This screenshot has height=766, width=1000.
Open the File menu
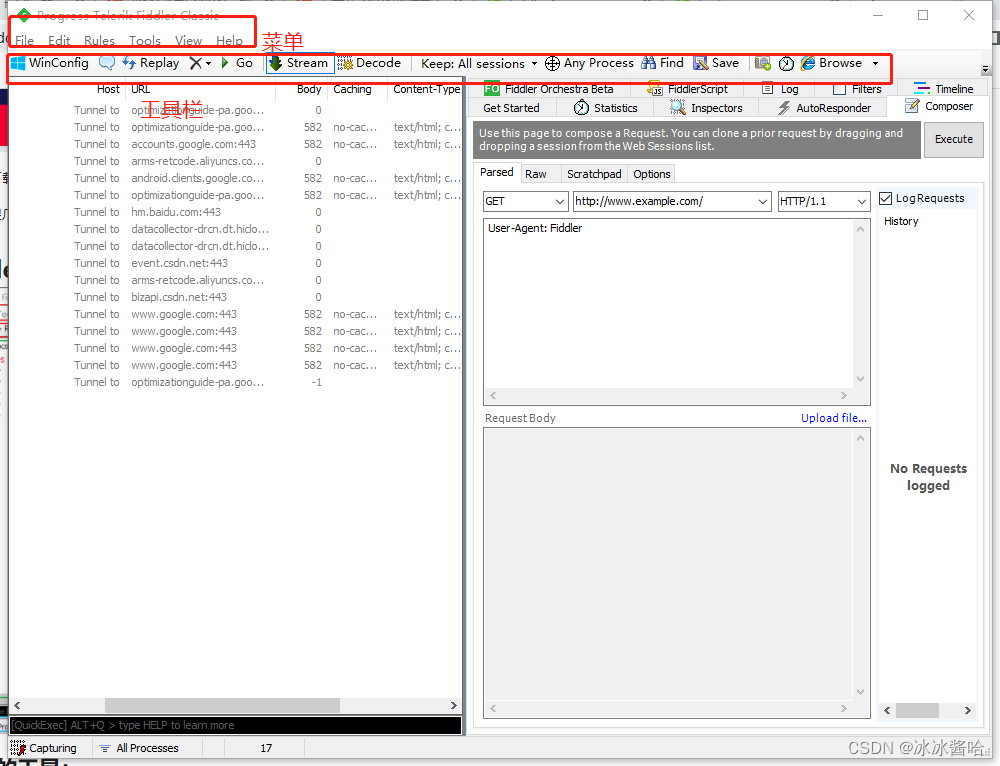point(24,41)
